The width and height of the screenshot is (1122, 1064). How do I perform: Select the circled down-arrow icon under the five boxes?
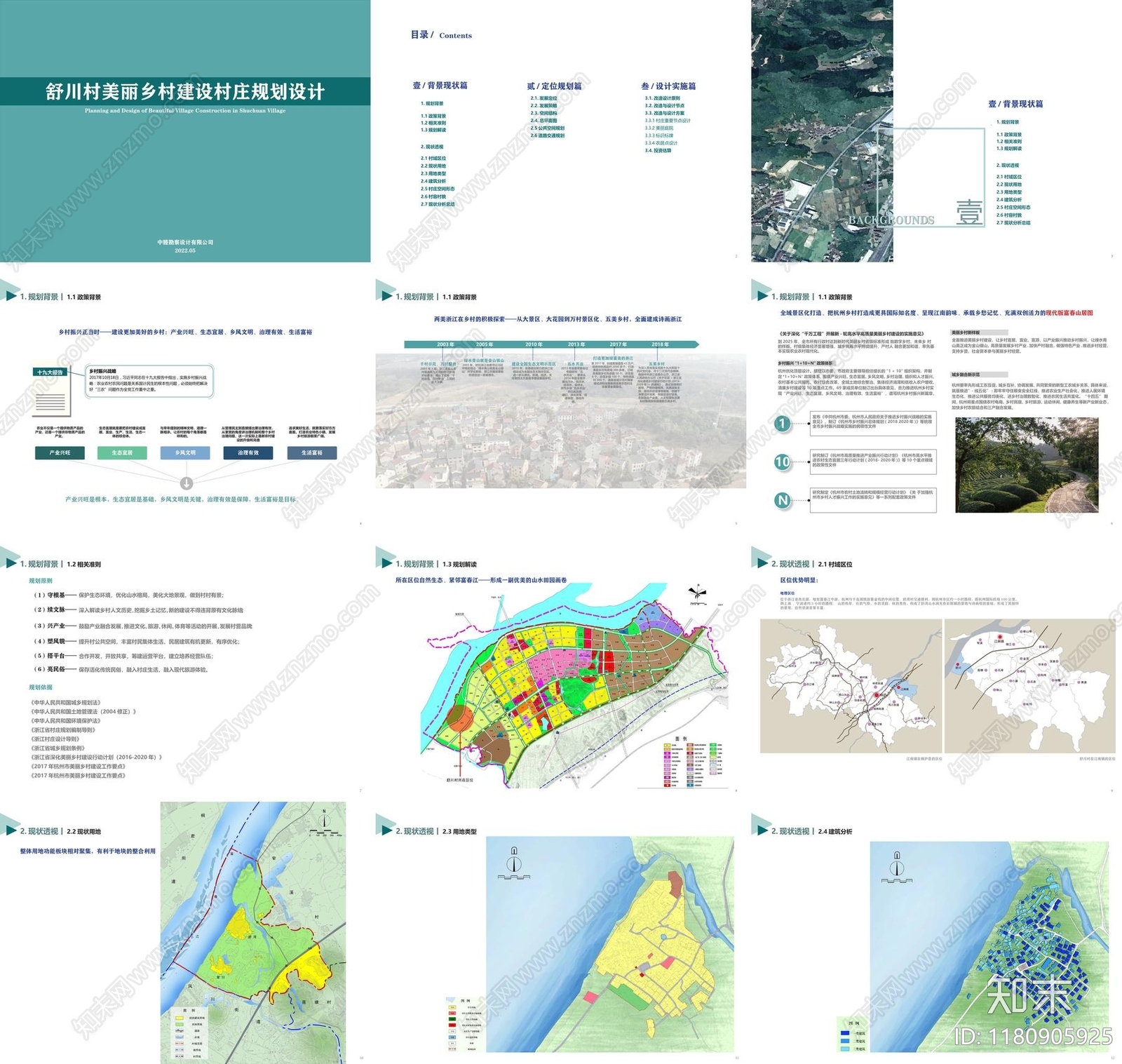point(187,483)
